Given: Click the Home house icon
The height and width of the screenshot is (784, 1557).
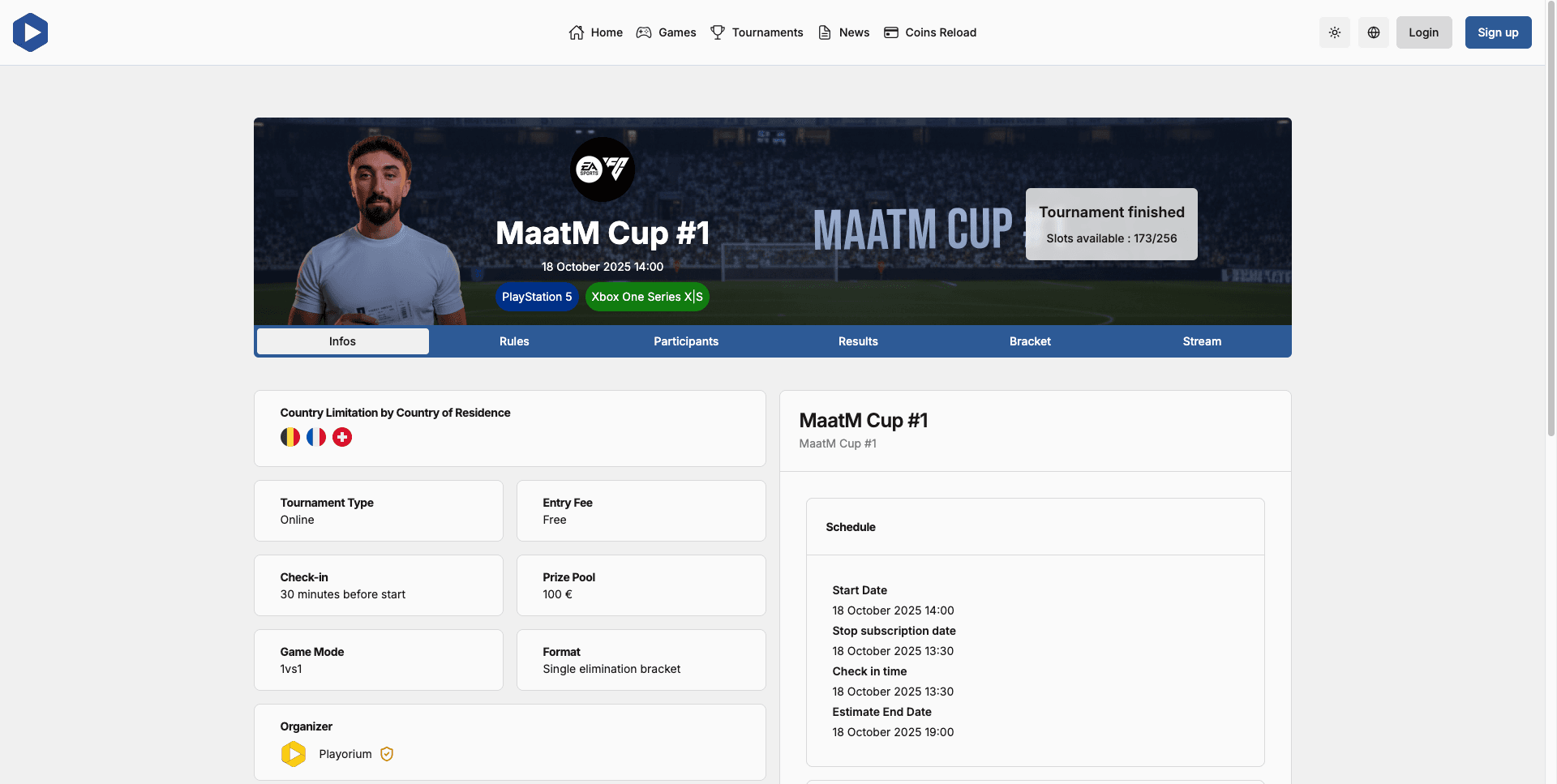Looking at the screenshot, I should pos(577,32).
